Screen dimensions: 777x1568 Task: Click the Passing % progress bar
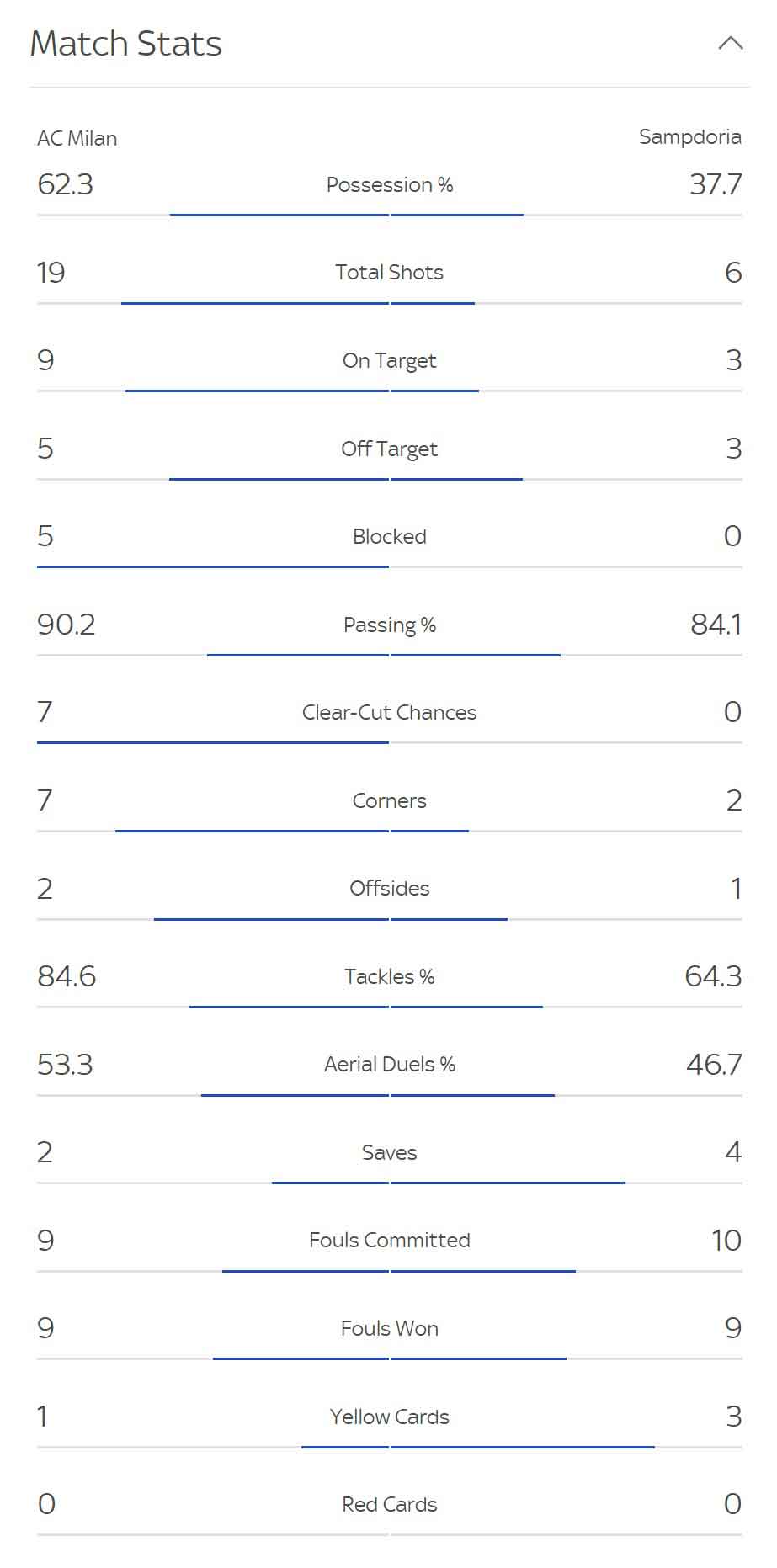390,655
